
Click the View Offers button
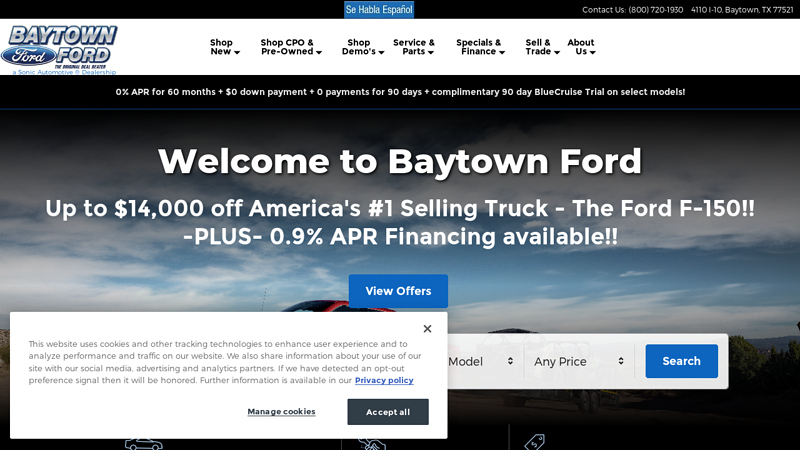[398, 291]
